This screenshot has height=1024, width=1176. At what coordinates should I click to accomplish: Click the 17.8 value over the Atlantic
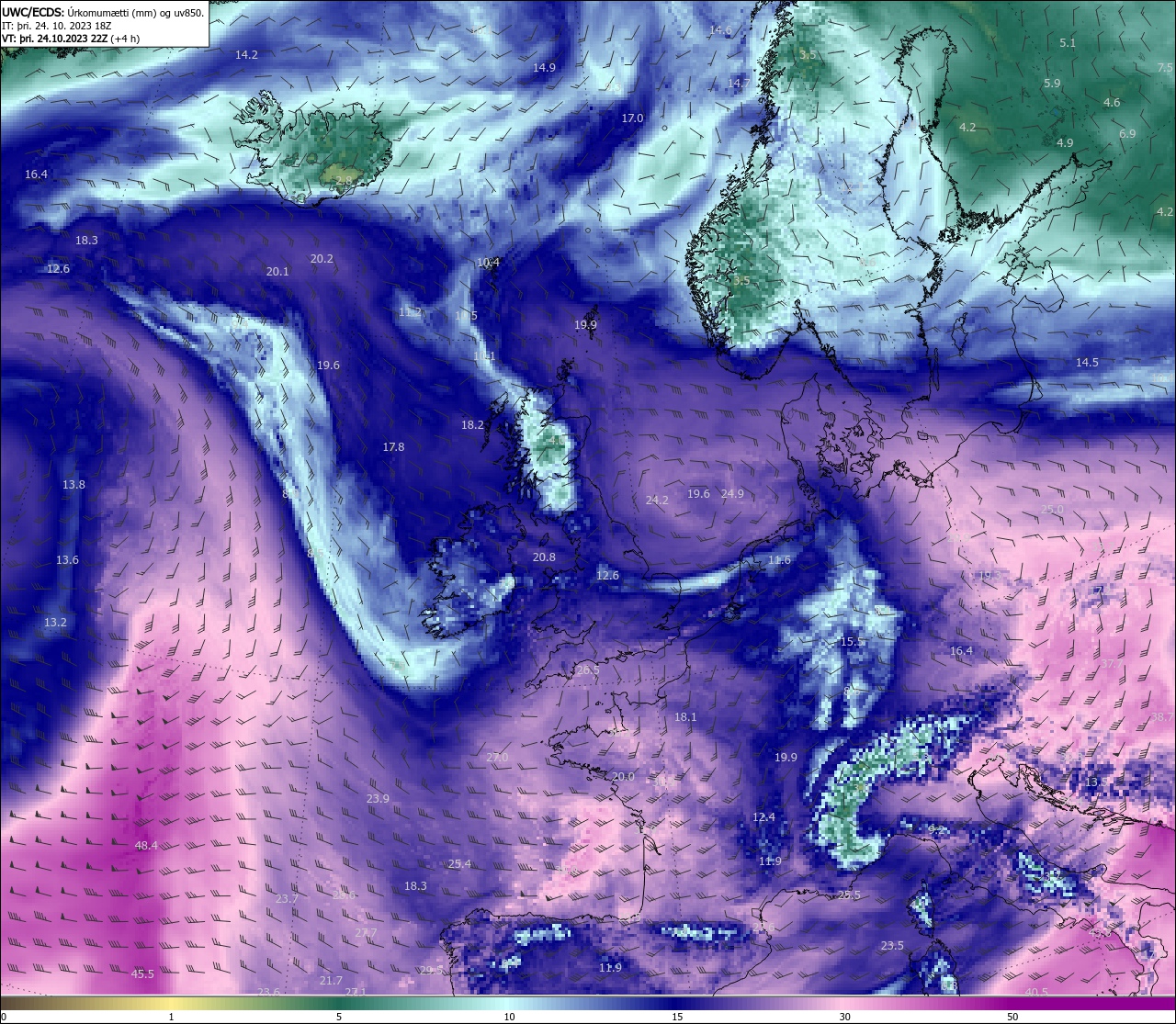(x=393, y=447)
